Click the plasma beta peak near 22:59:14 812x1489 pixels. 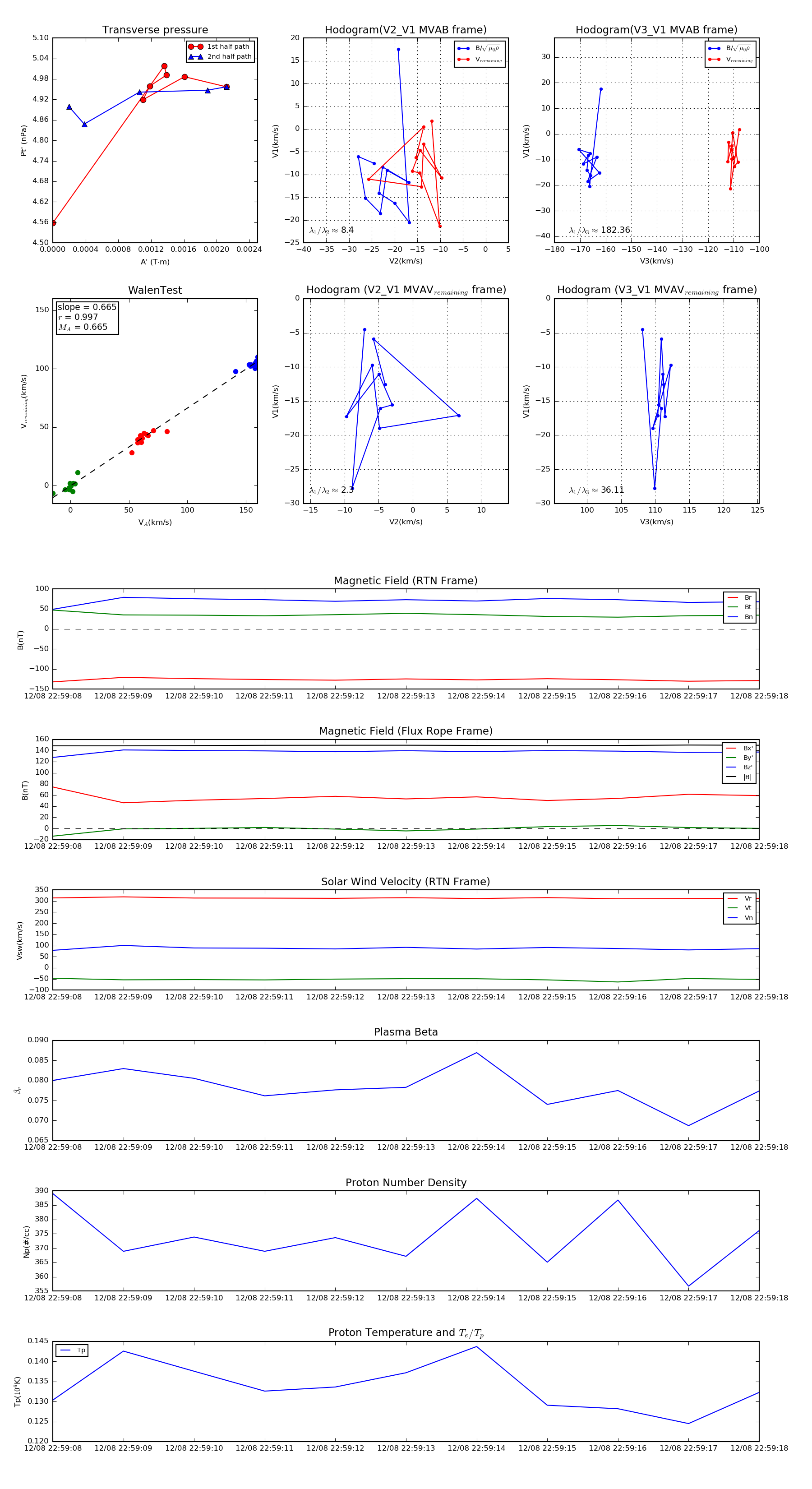tap(477, 1053)
